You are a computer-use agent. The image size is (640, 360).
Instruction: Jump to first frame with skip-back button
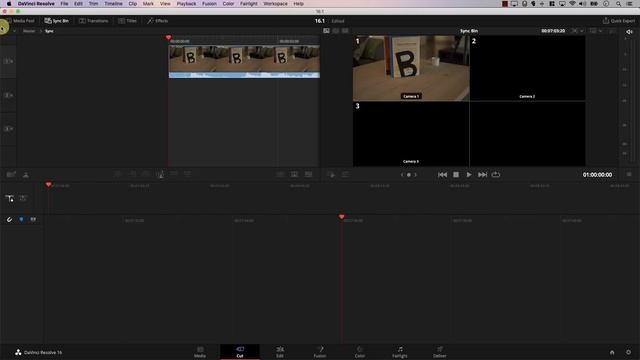(x=442, y=175)
